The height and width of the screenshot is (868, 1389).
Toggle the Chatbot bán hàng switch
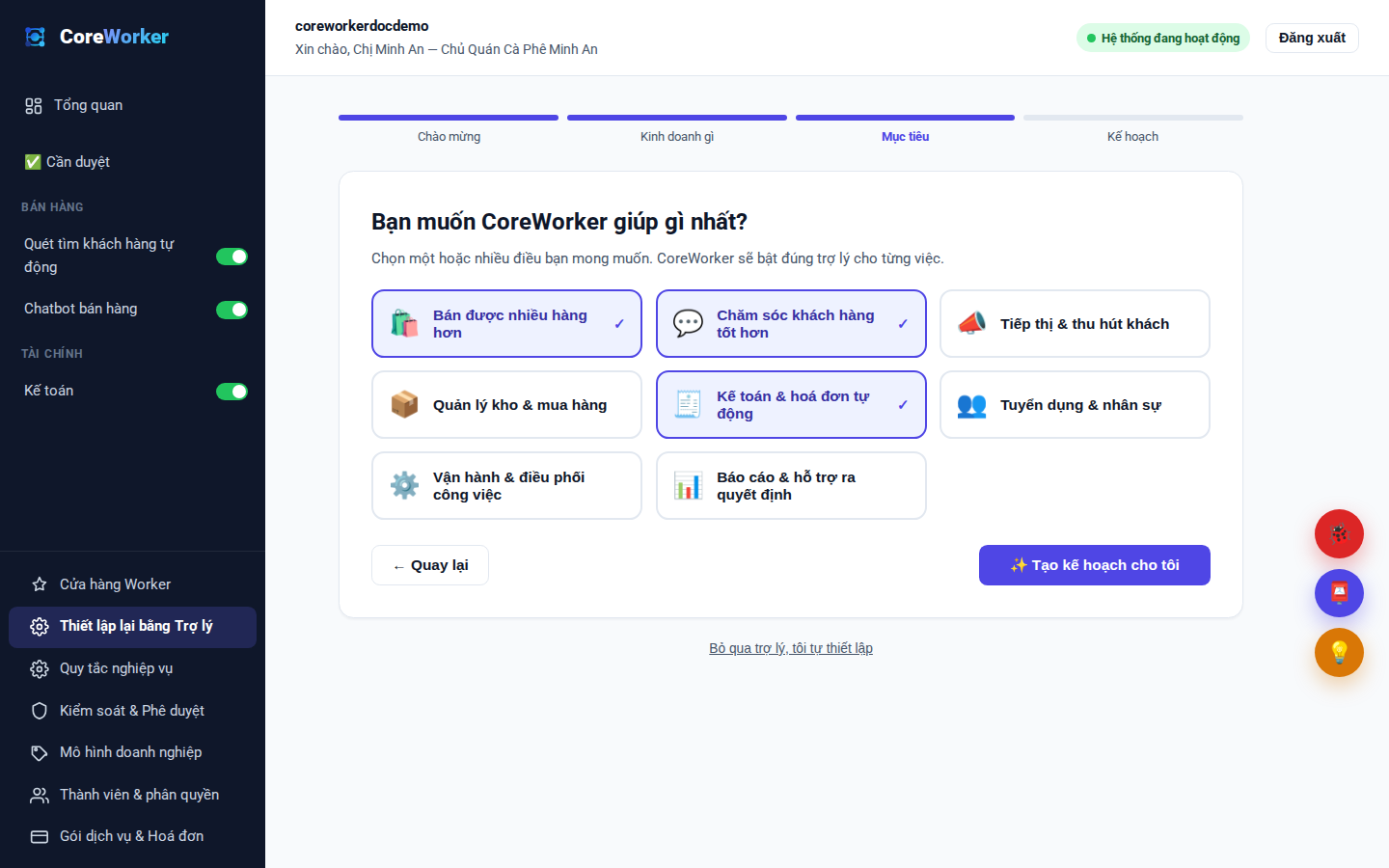(231, 310)
